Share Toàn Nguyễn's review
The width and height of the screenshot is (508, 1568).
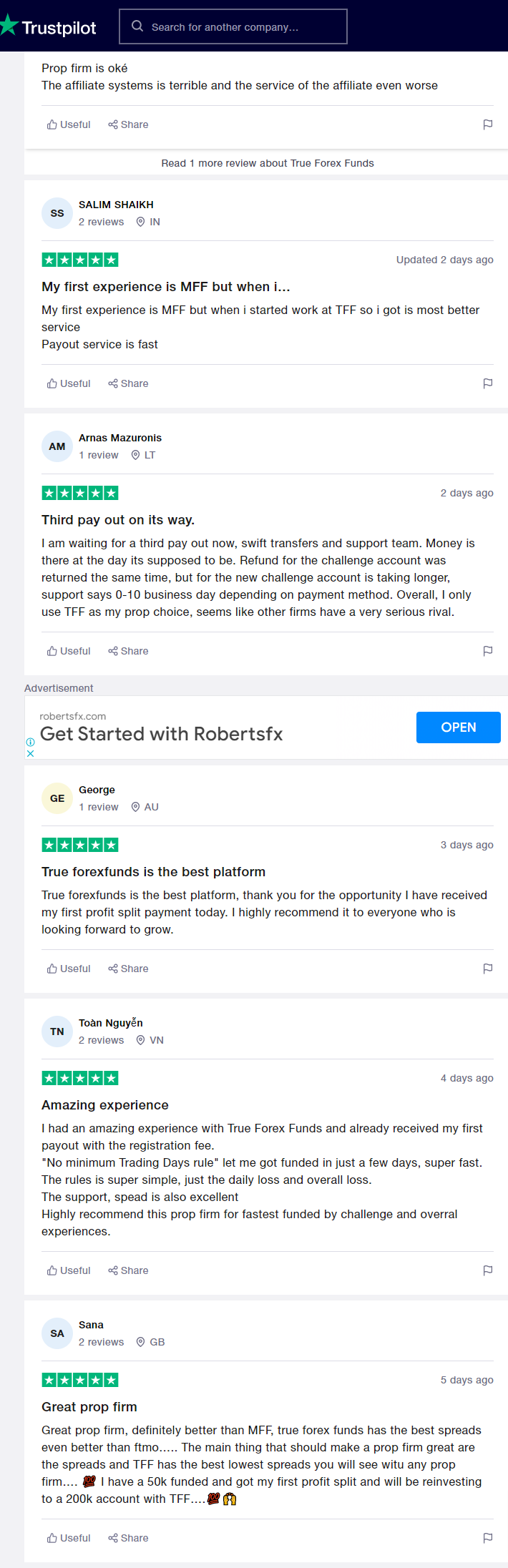click(128, 1270)
